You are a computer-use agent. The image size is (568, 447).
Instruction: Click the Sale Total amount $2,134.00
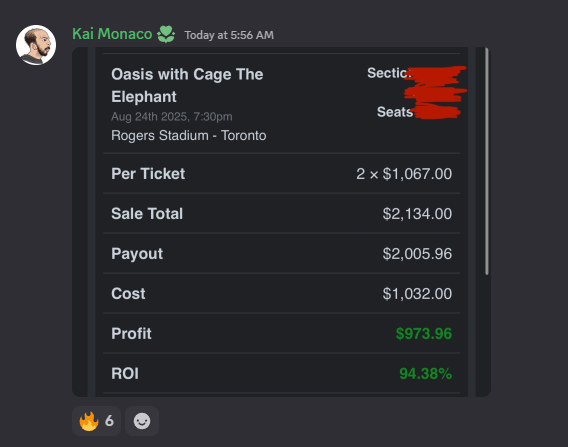417,214
